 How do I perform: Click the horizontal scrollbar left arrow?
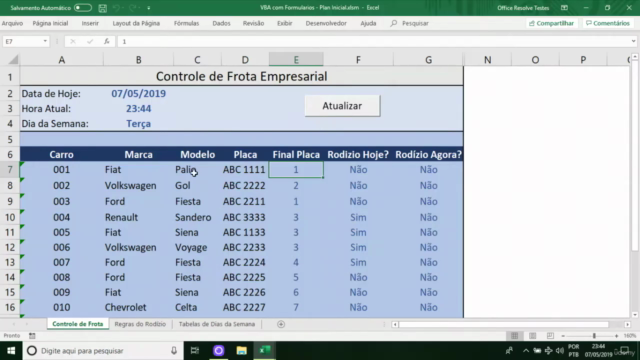(395, 324)
